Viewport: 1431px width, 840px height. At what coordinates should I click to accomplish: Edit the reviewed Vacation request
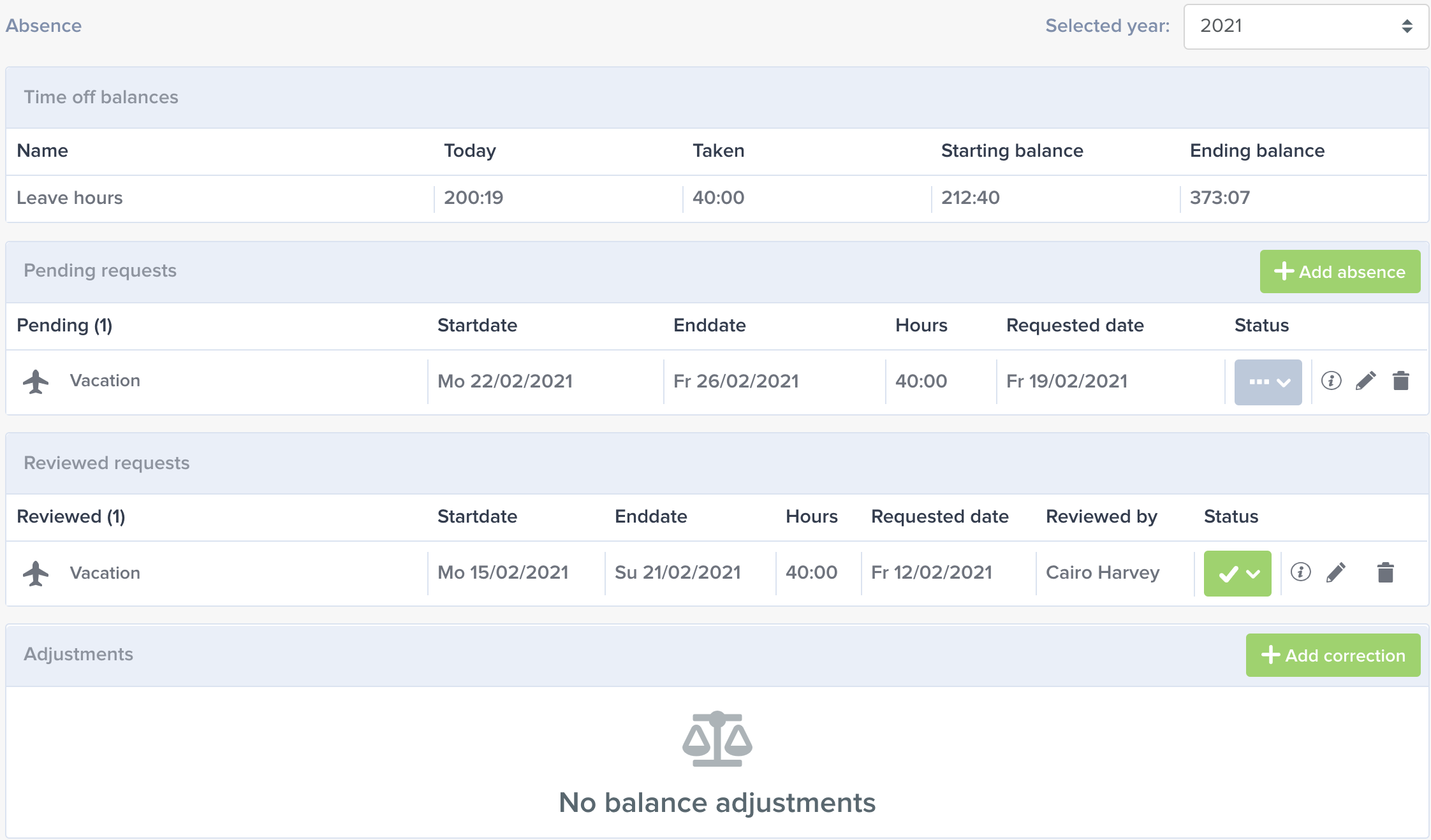coord(1335,572)
